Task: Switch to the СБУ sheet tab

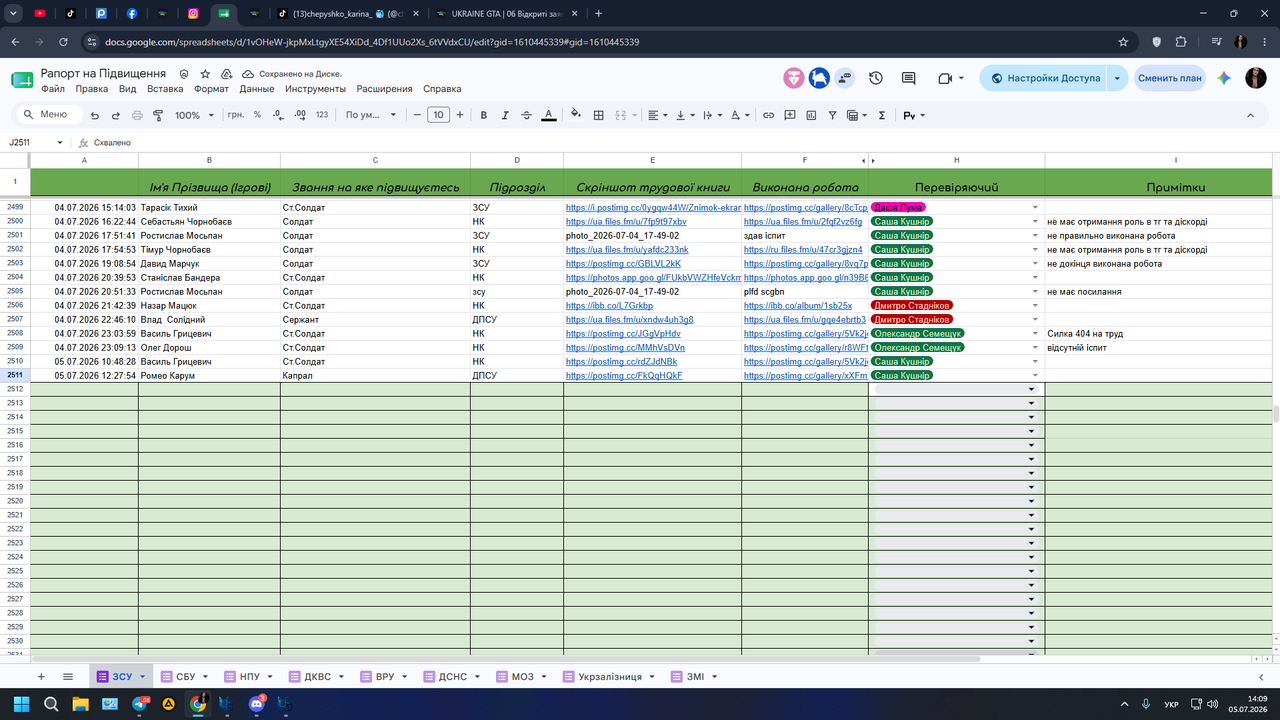Action: pyautogui.click(x=185, y=677)
